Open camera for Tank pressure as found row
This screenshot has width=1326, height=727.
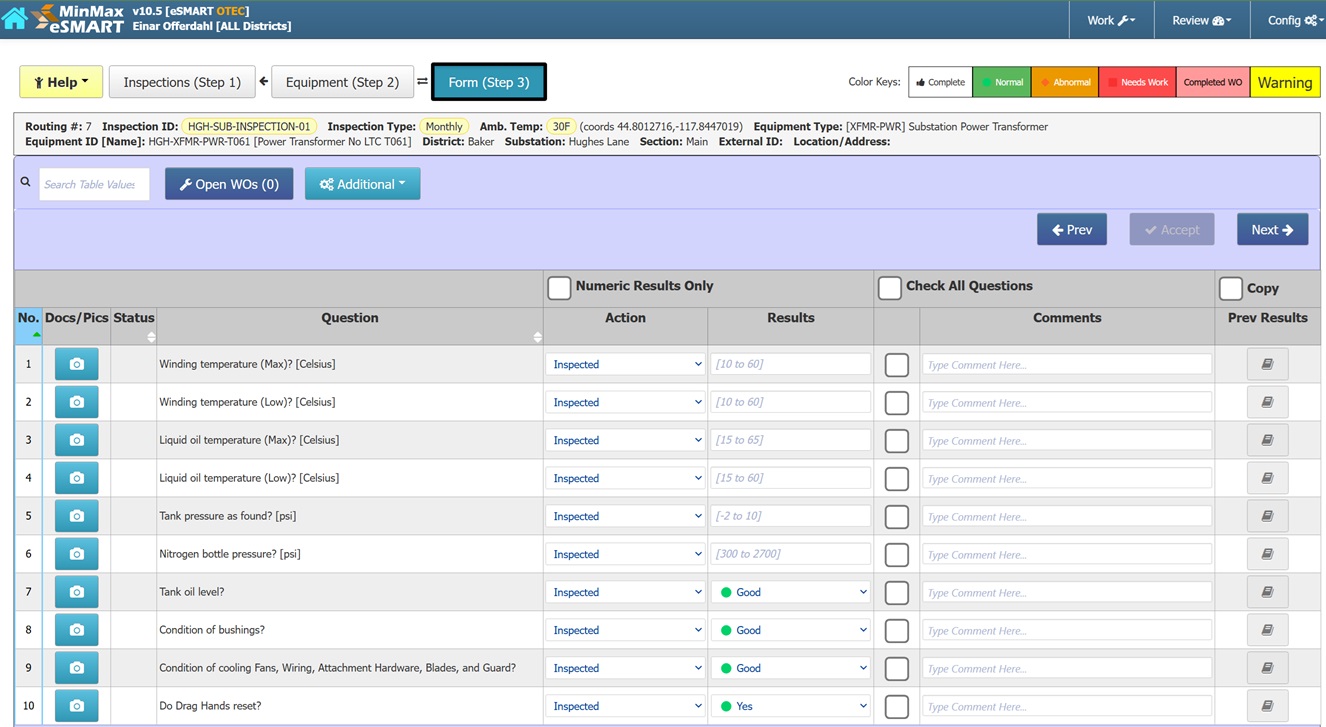tap(76, 516)
